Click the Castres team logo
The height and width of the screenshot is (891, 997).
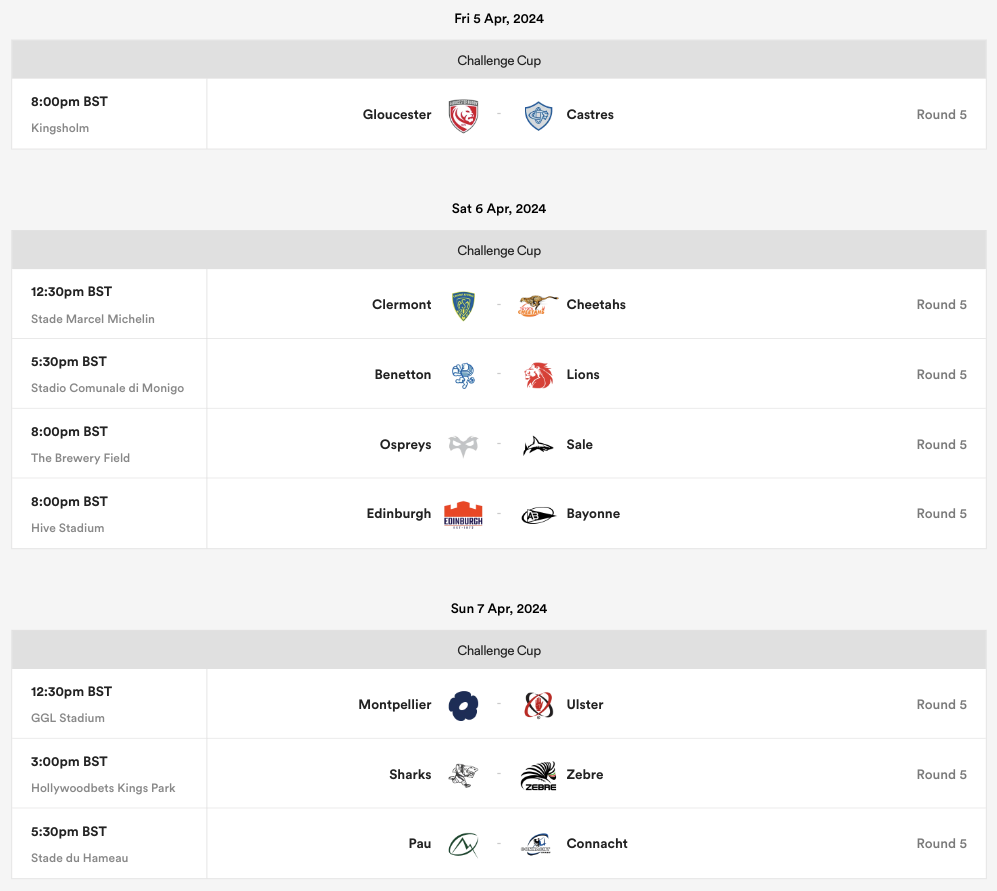[x=538, y=115]
